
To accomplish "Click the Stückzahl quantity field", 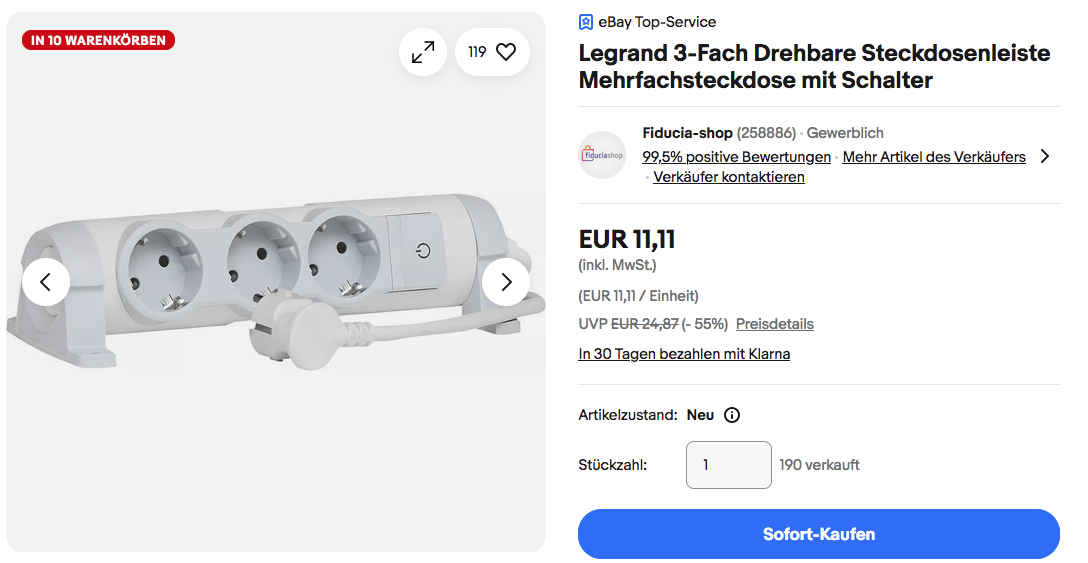I will pos(729,465).
